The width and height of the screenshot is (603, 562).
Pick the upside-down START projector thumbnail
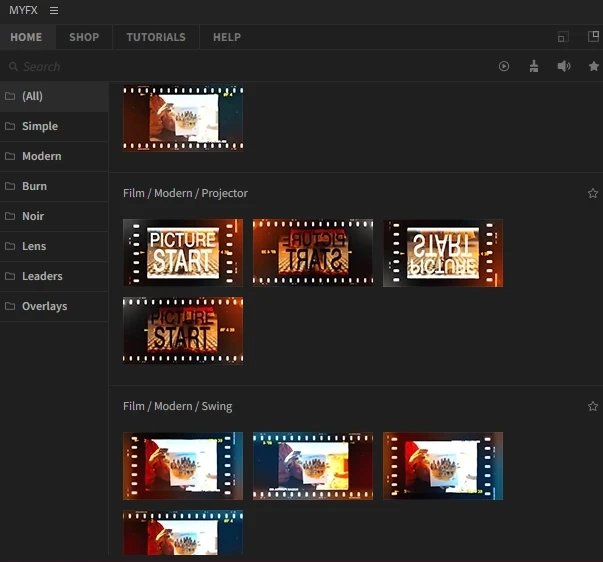coord(443,253)
